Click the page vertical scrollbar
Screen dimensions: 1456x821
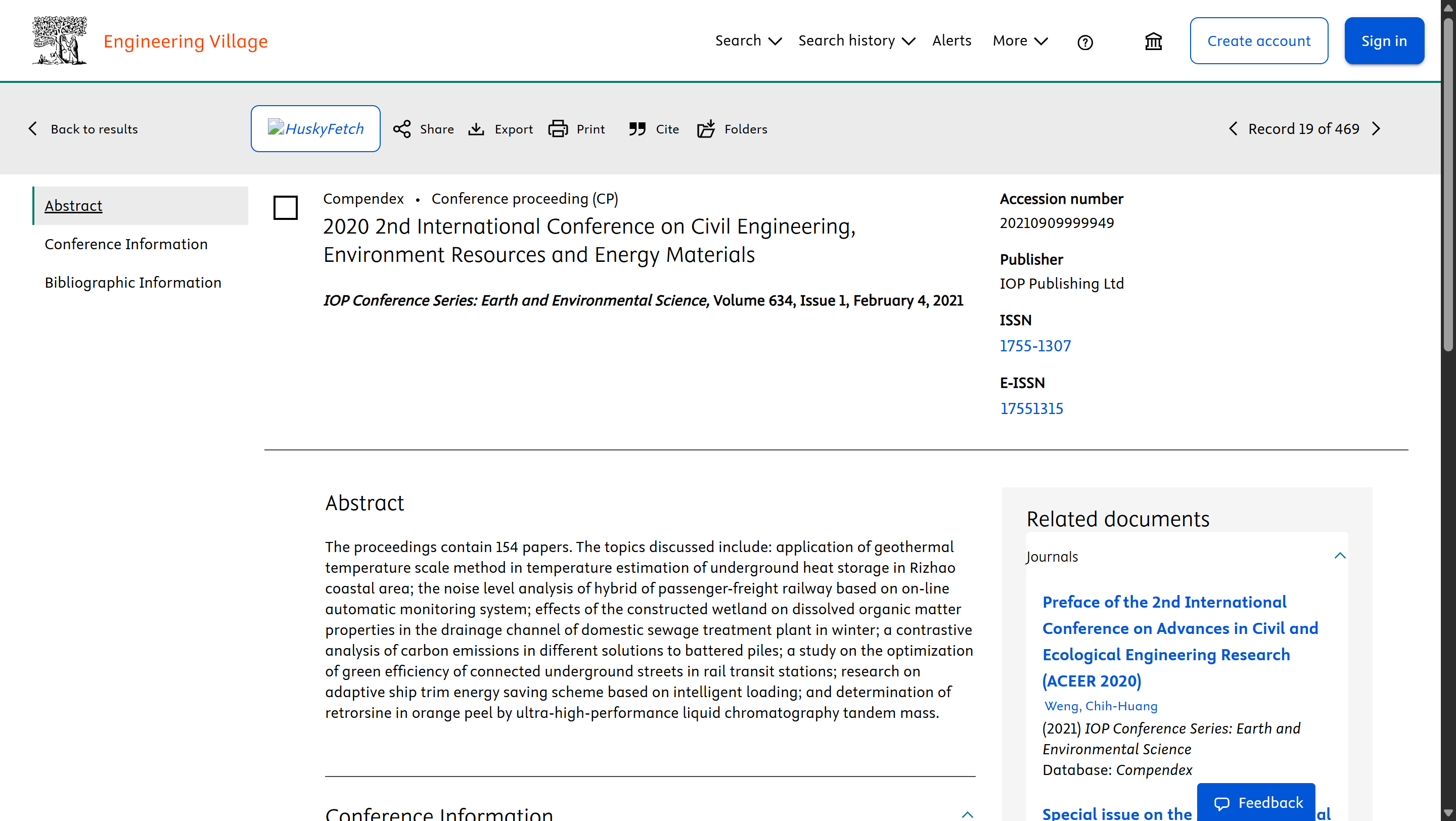(1448, 410)
